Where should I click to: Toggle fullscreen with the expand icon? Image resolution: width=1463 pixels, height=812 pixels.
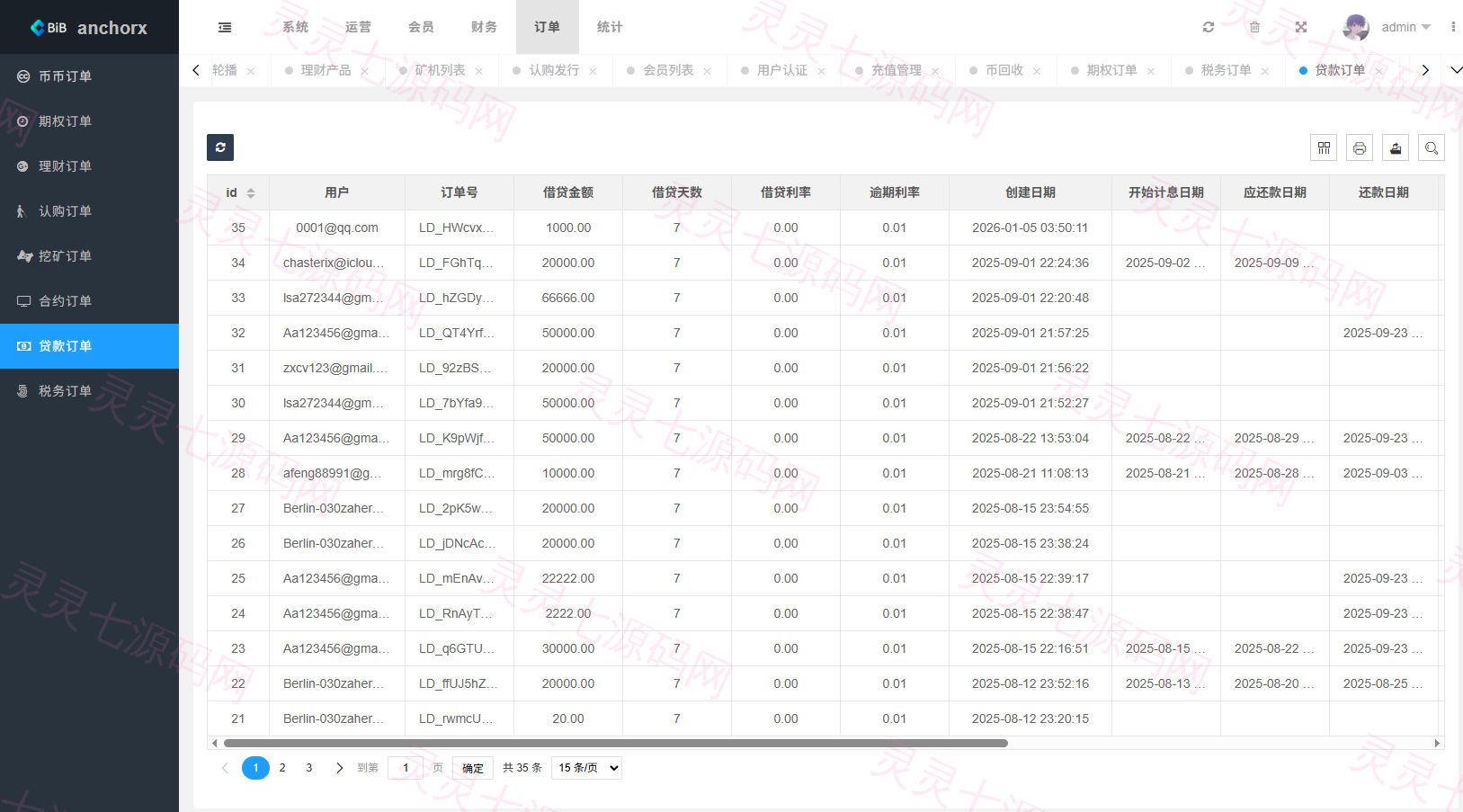tap(1301, 27)
